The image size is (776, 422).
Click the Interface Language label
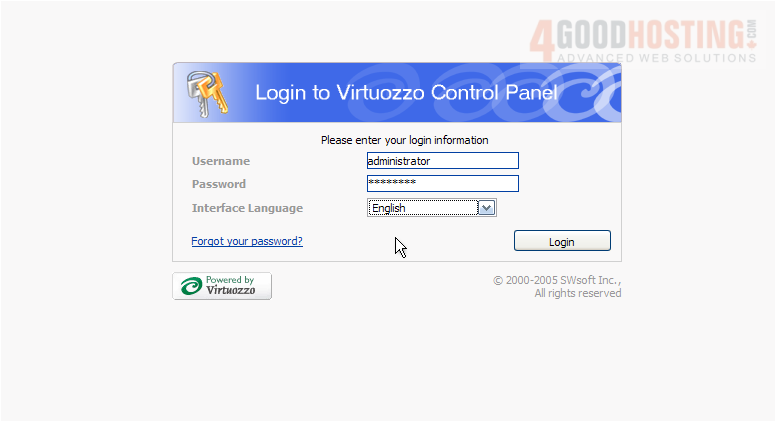point(247,208)
